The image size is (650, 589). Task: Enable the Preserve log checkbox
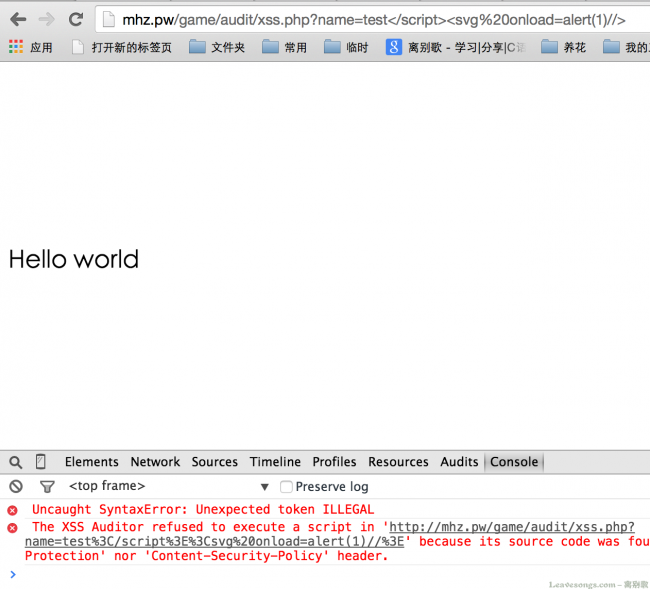click(x=286, y=487)
